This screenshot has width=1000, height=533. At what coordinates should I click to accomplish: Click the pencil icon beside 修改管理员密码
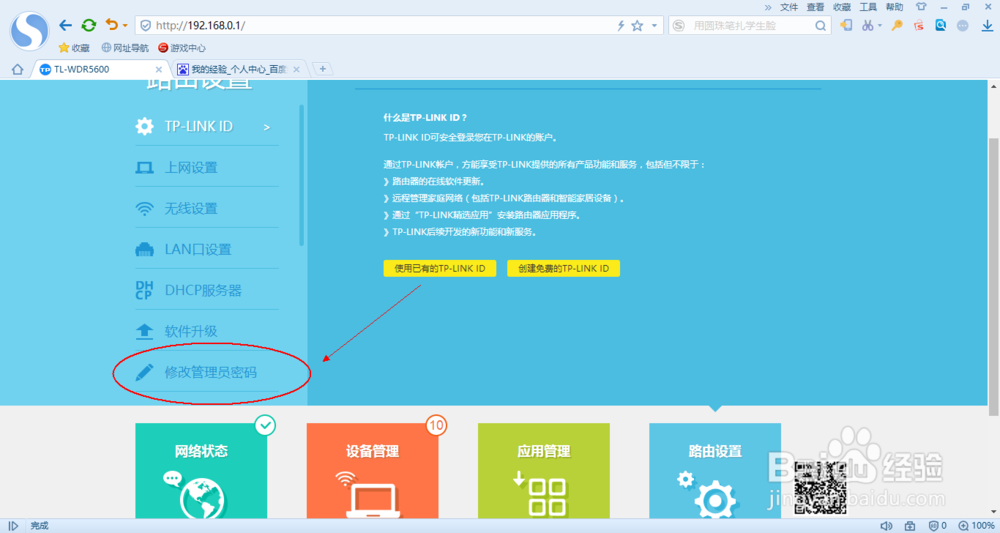tap(144, 372)
